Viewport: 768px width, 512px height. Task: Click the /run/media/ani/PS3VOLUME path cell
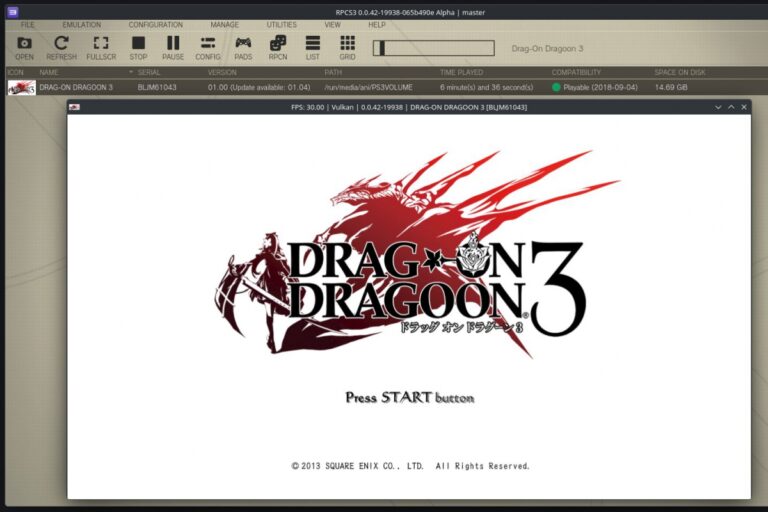tap(368, 87)
